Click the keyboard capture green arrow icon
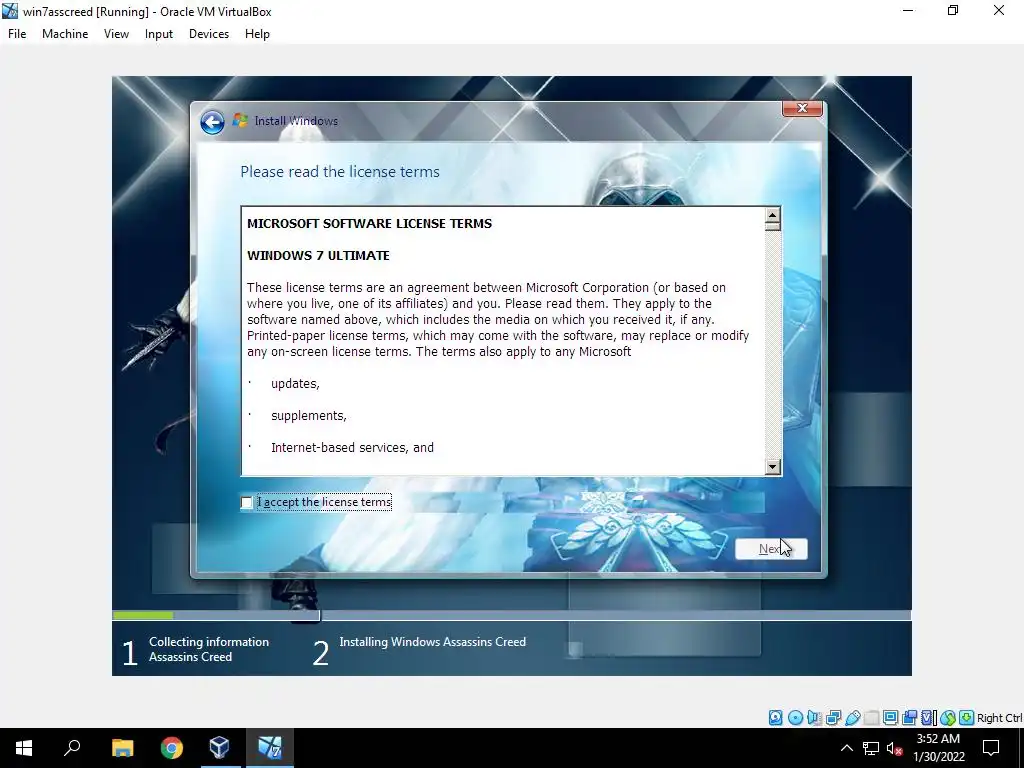This screenshot has height=768, width=1024. (x=967, y=718)
